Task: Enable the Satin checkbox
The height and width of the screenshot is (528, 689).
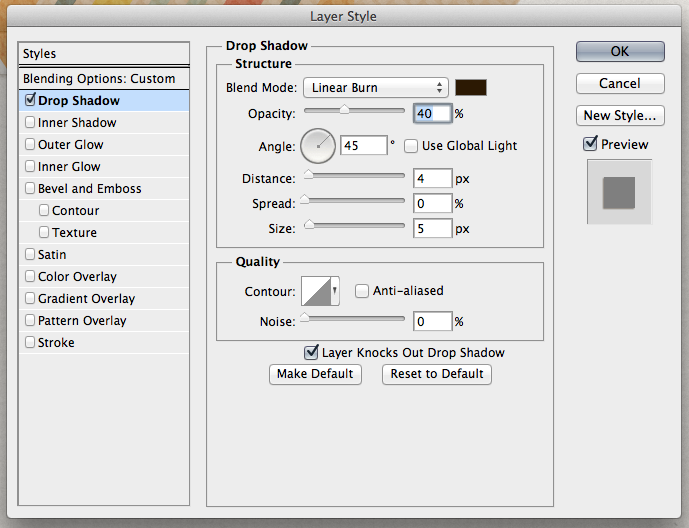Action: 30,254
